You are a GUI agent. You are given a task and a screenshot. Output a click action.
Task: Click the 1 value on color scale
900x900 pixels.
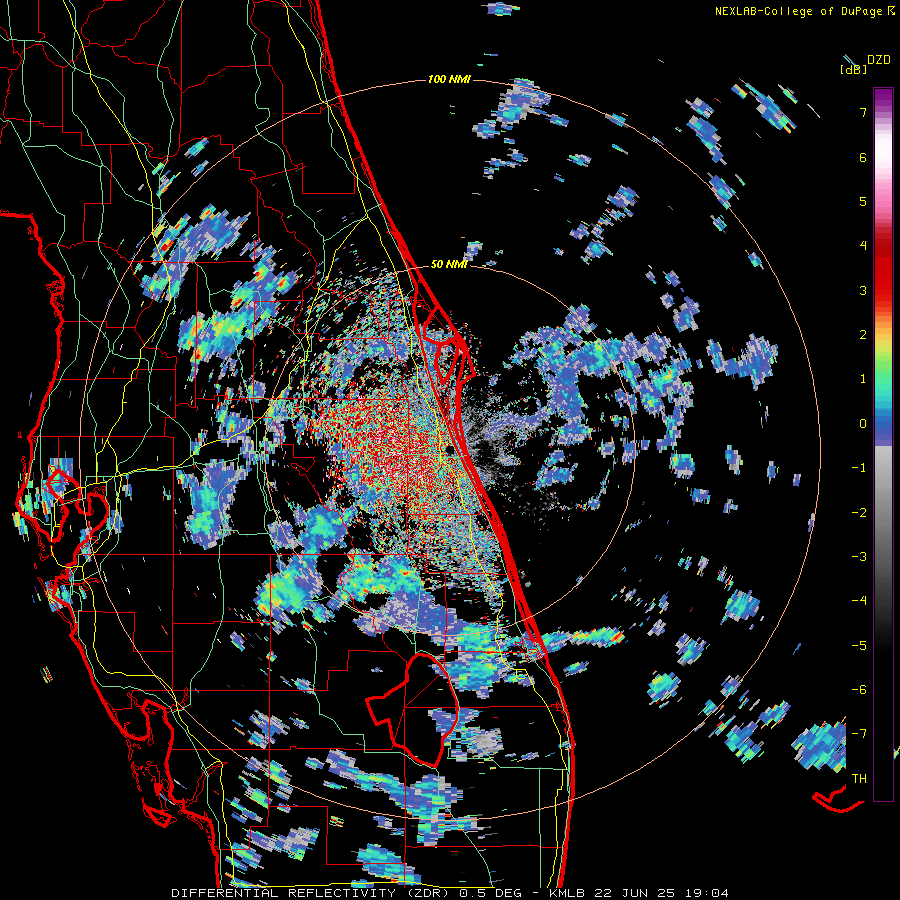click(x=863, y=379)
